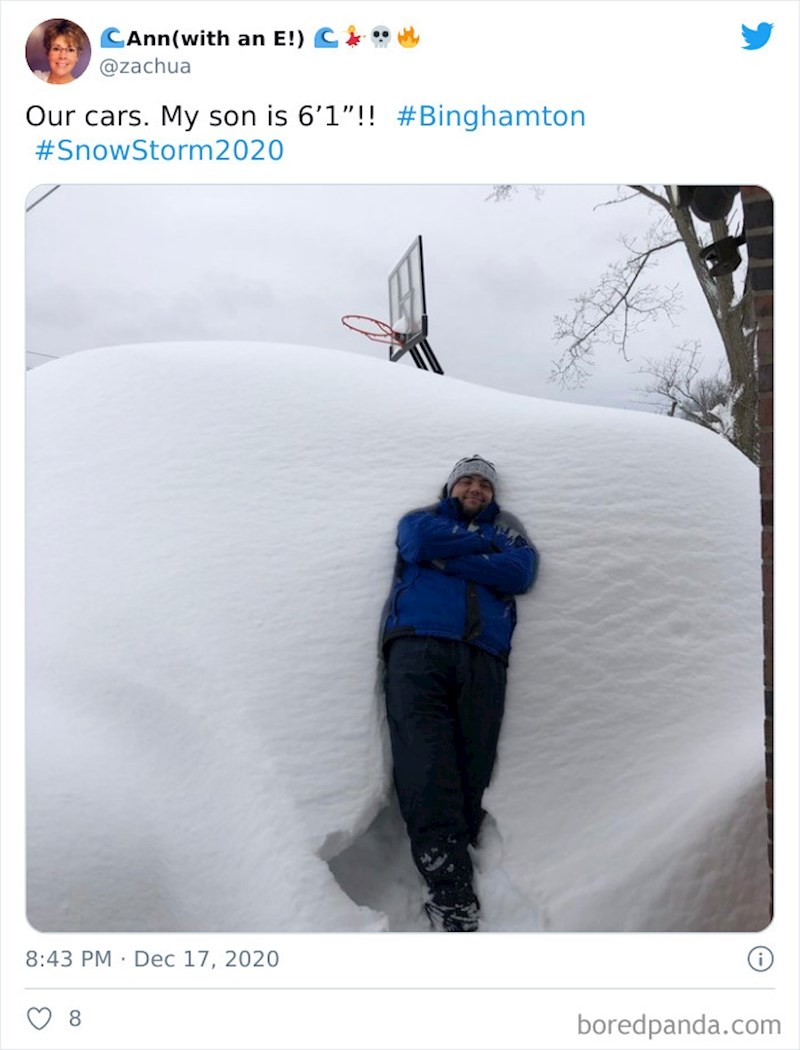800x1050 pixels.
Task: Click the skull emoji in display name
Action: 381,37
